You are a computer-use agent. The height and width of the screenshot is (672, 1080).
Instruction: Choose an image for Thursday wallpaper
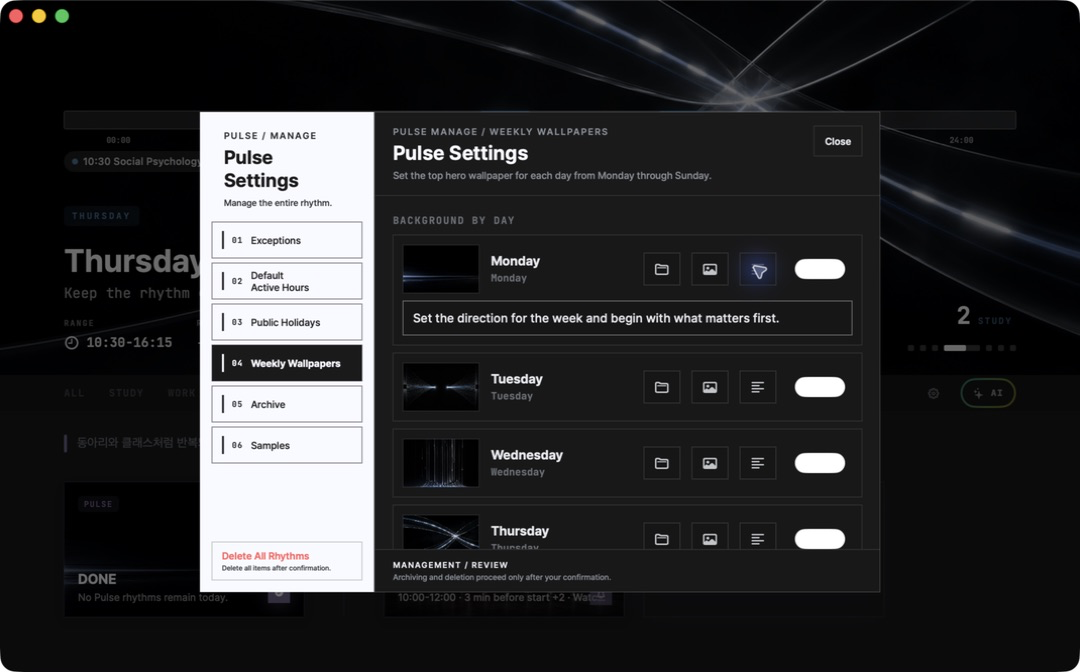click(x=709, y=536)
